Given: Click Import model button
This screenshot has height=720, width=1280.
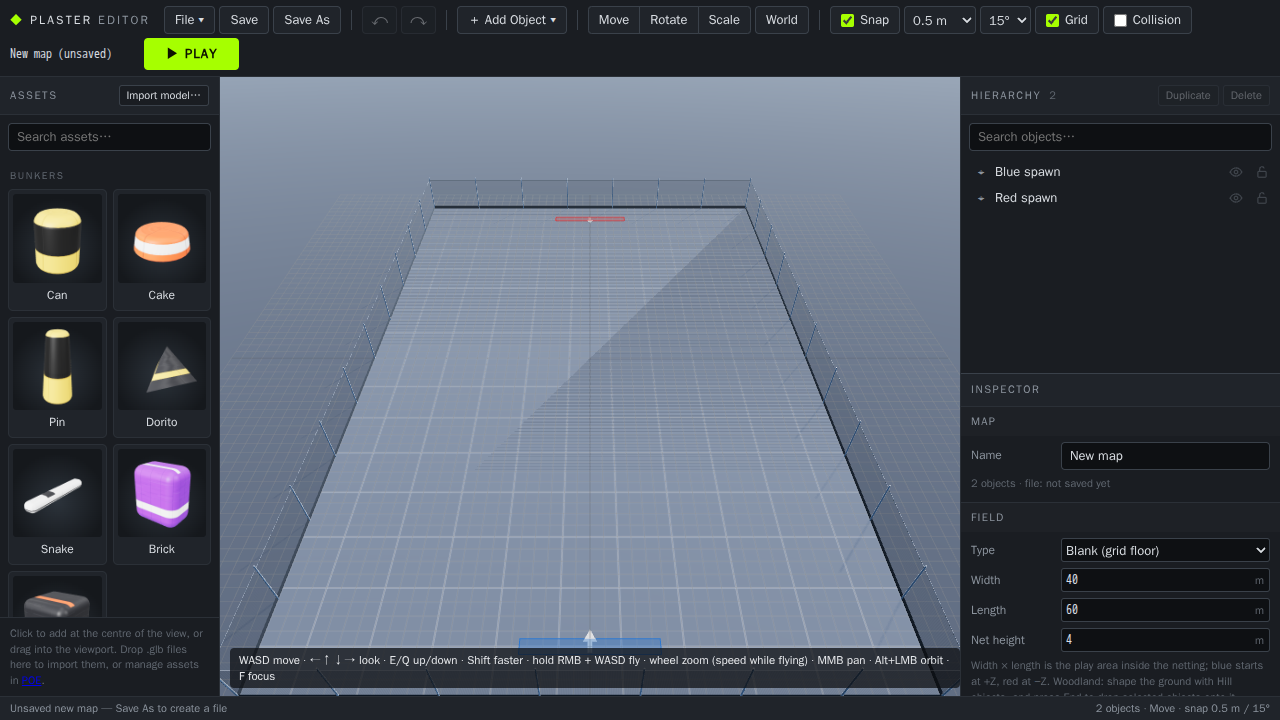Looking at the screenshot, I should pos(164,95).
